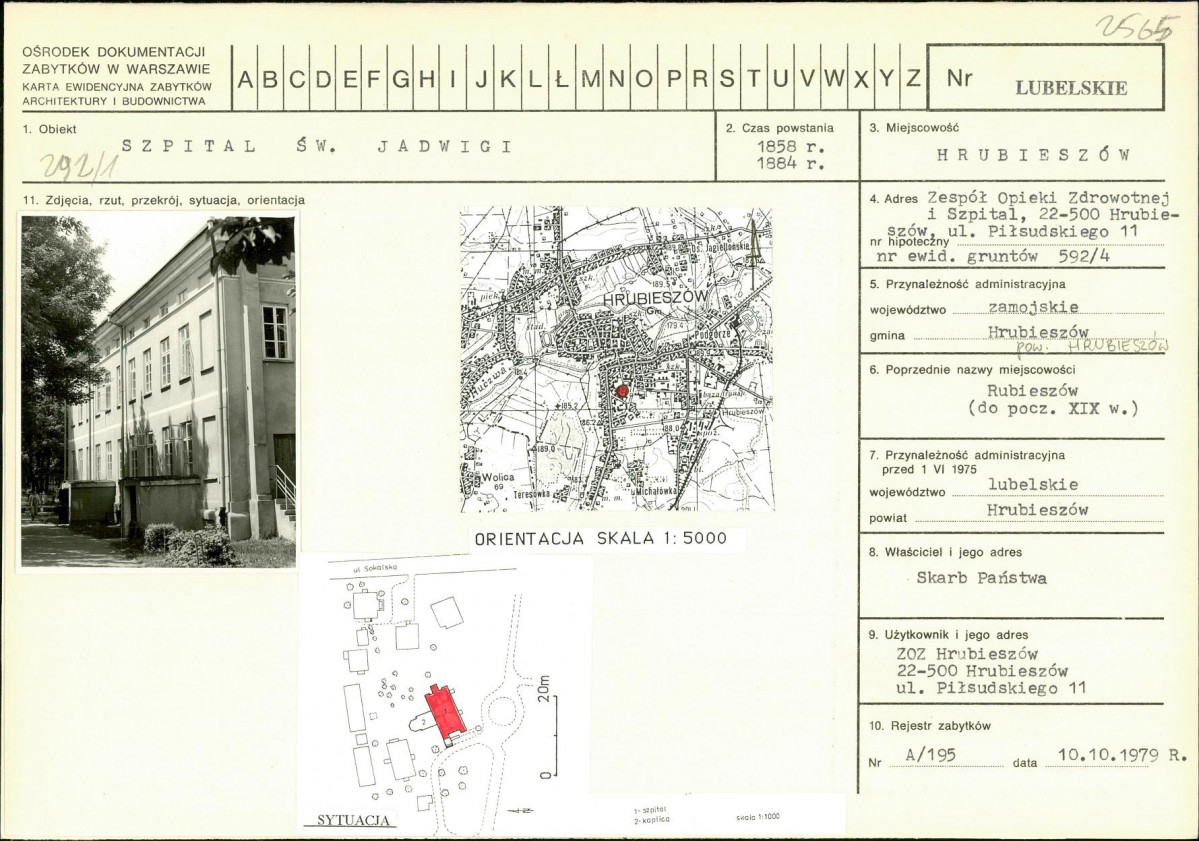Select the LUBELSKIE stamp text
The height and width of the screenshot is (841, 1199).
[x=1071, y=88]
